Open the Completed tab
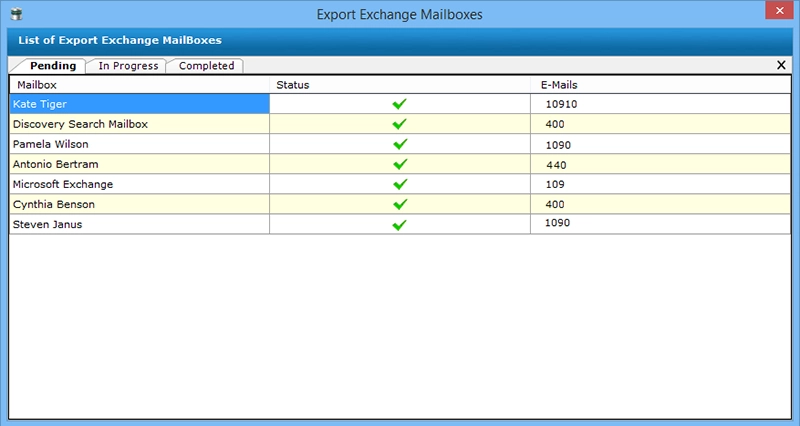The width and height of the screenshot is (800, 426). [207, 66]
